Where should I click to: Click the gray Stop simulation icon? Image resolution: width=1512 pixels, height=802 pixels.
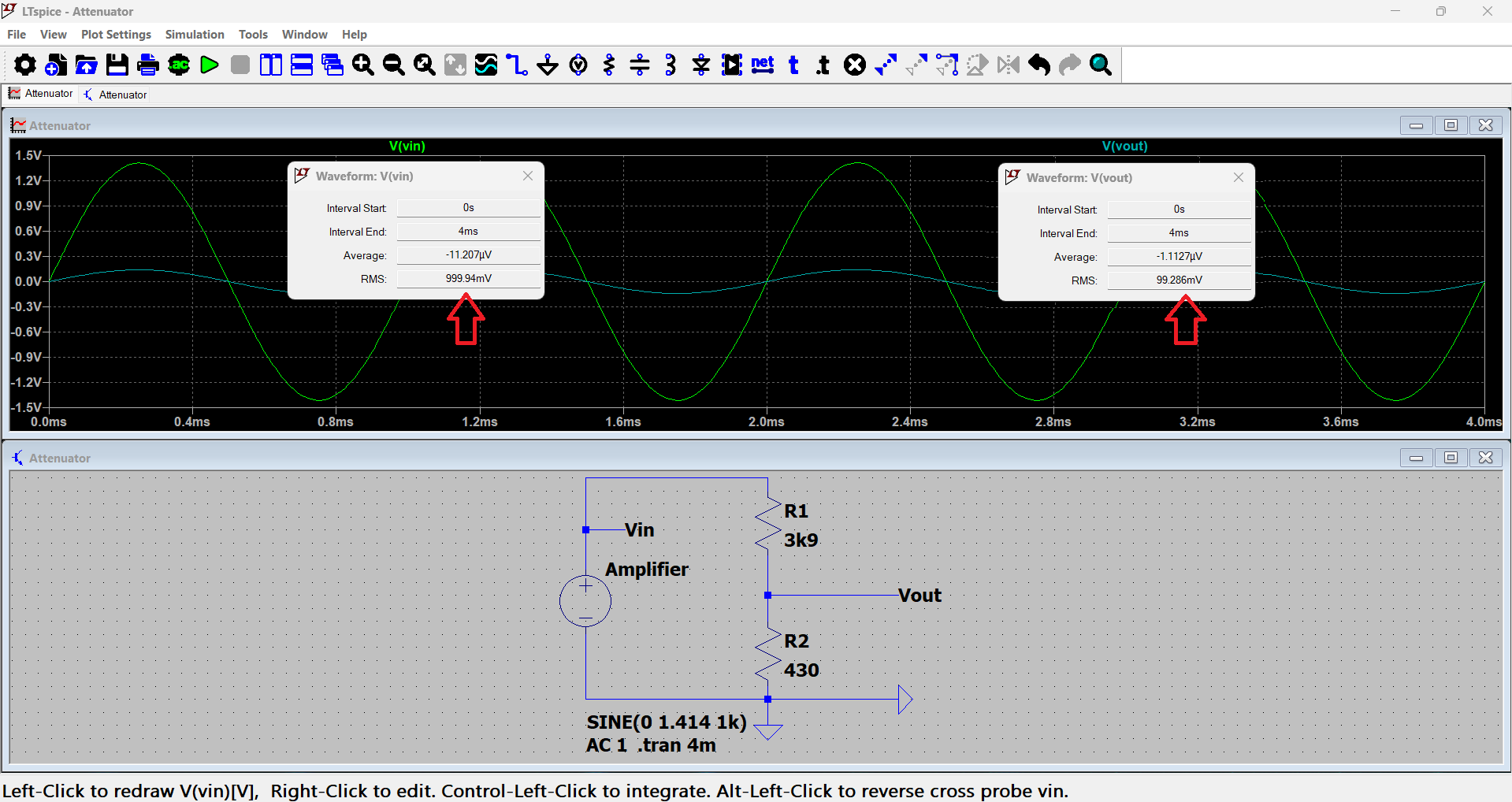[x=240, y=65]
